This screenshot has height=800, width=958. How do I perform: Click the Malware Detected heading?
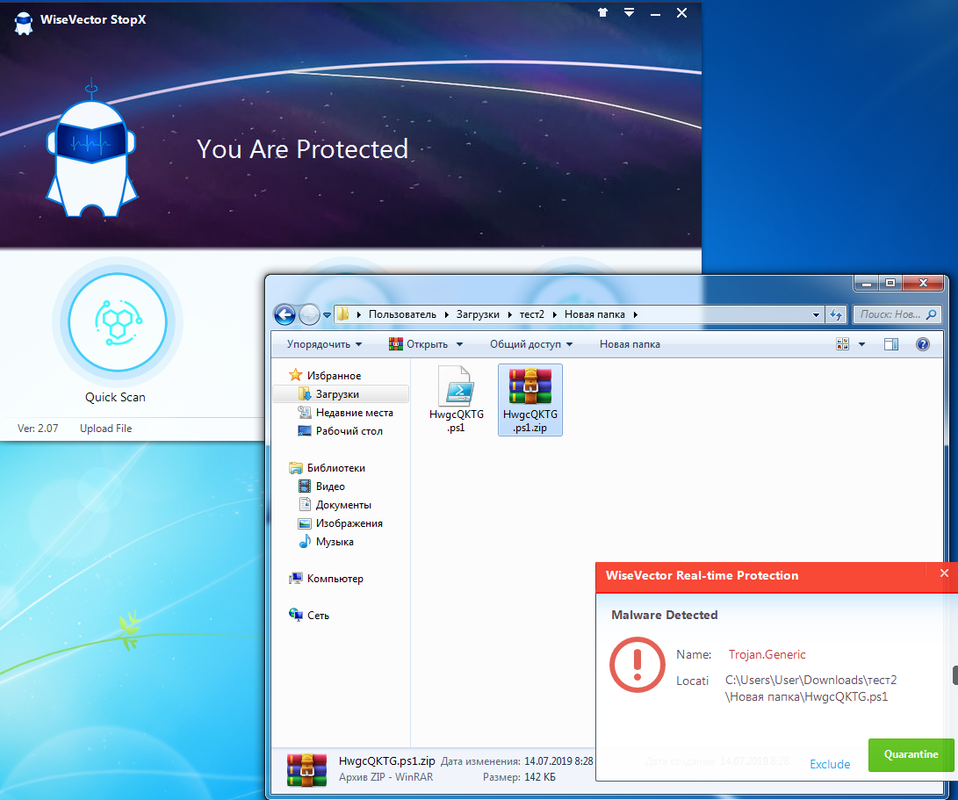(664, 615)
